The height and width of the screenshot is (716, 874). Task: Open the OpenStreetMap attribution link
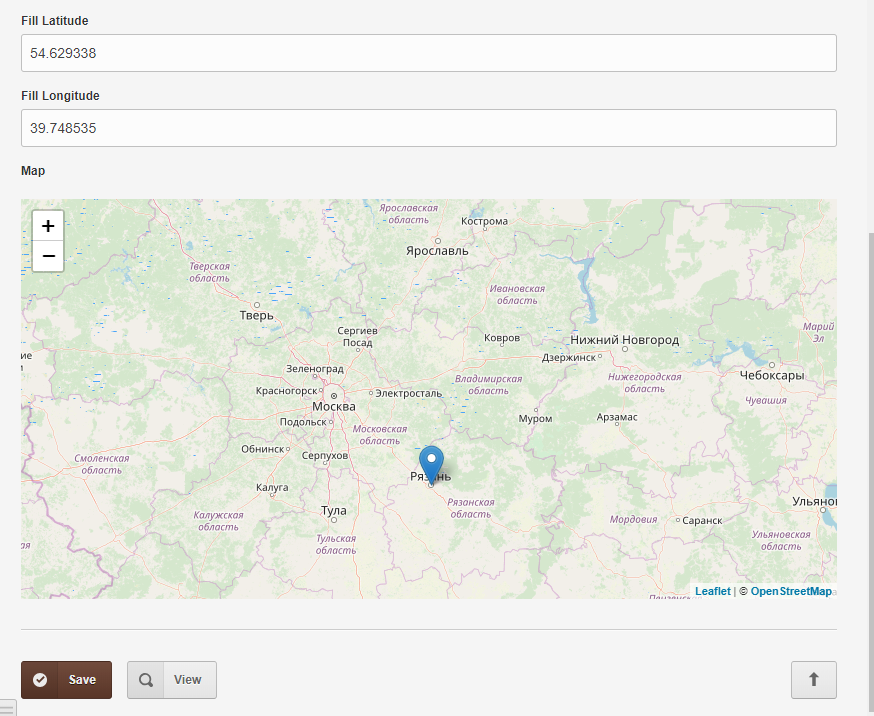[791, 591]
